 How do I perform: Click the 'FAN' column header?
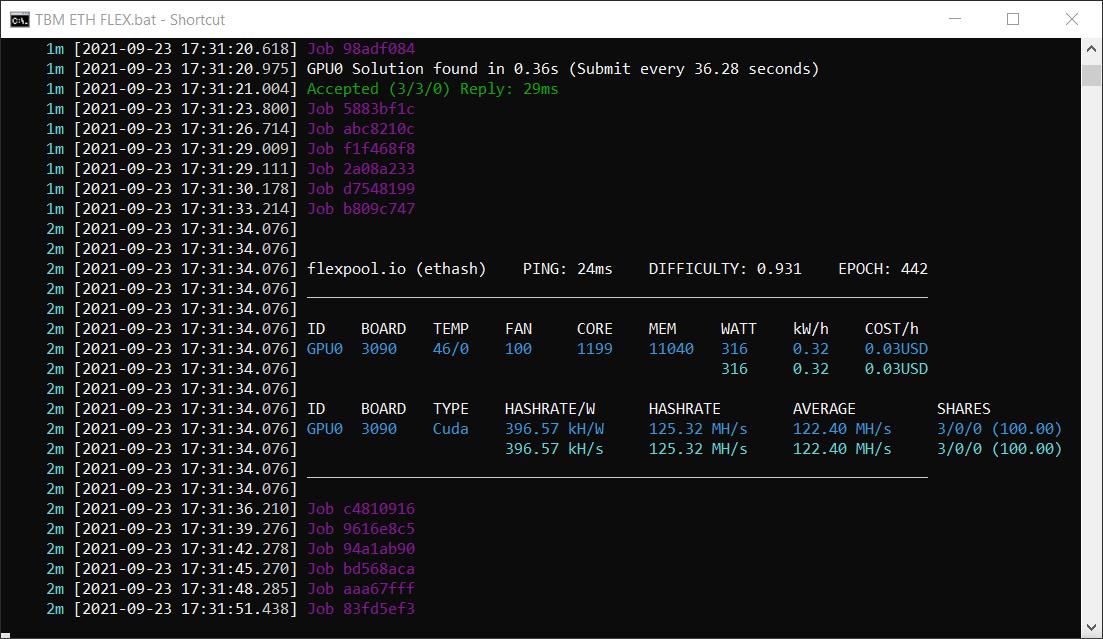[518, 329]
